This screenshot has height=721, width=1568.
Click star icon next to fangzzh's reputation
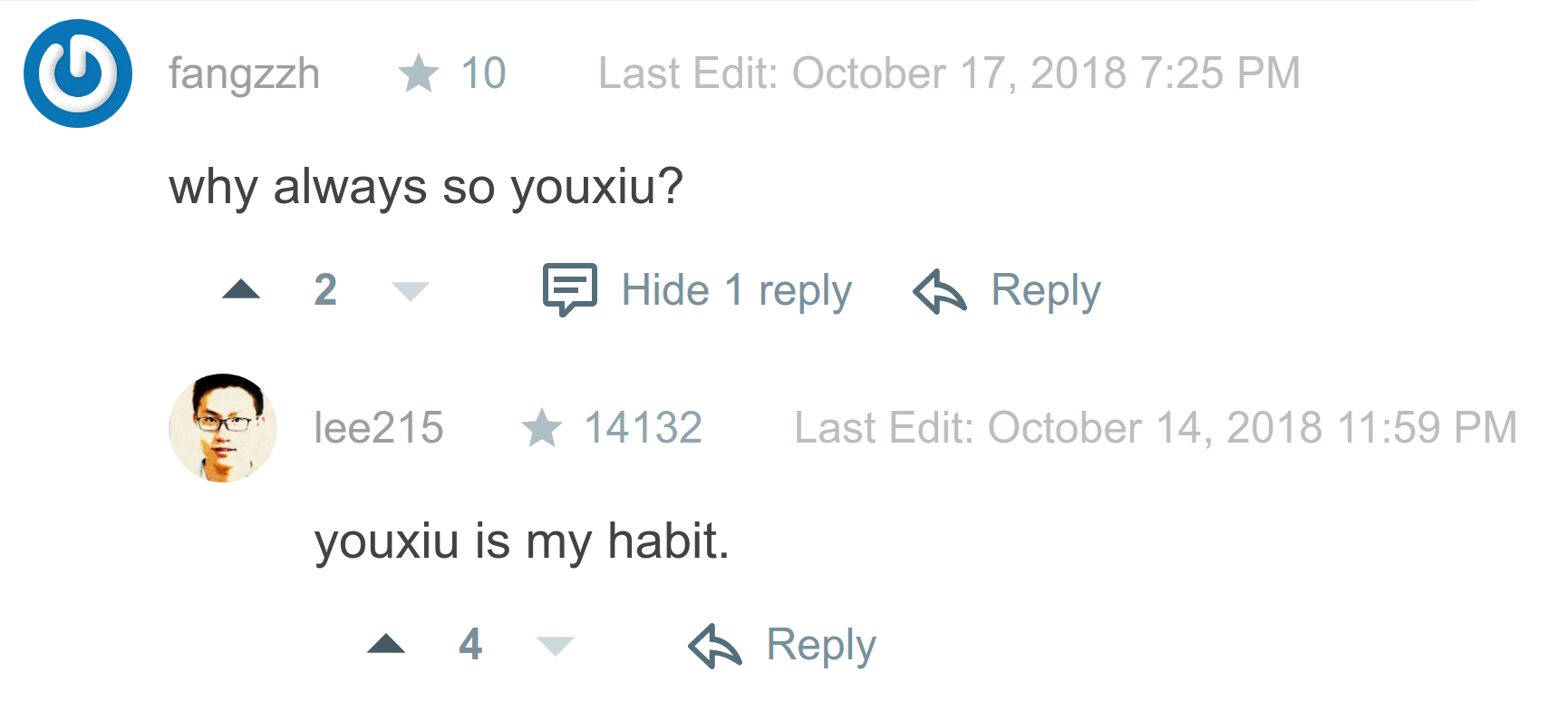419,73
